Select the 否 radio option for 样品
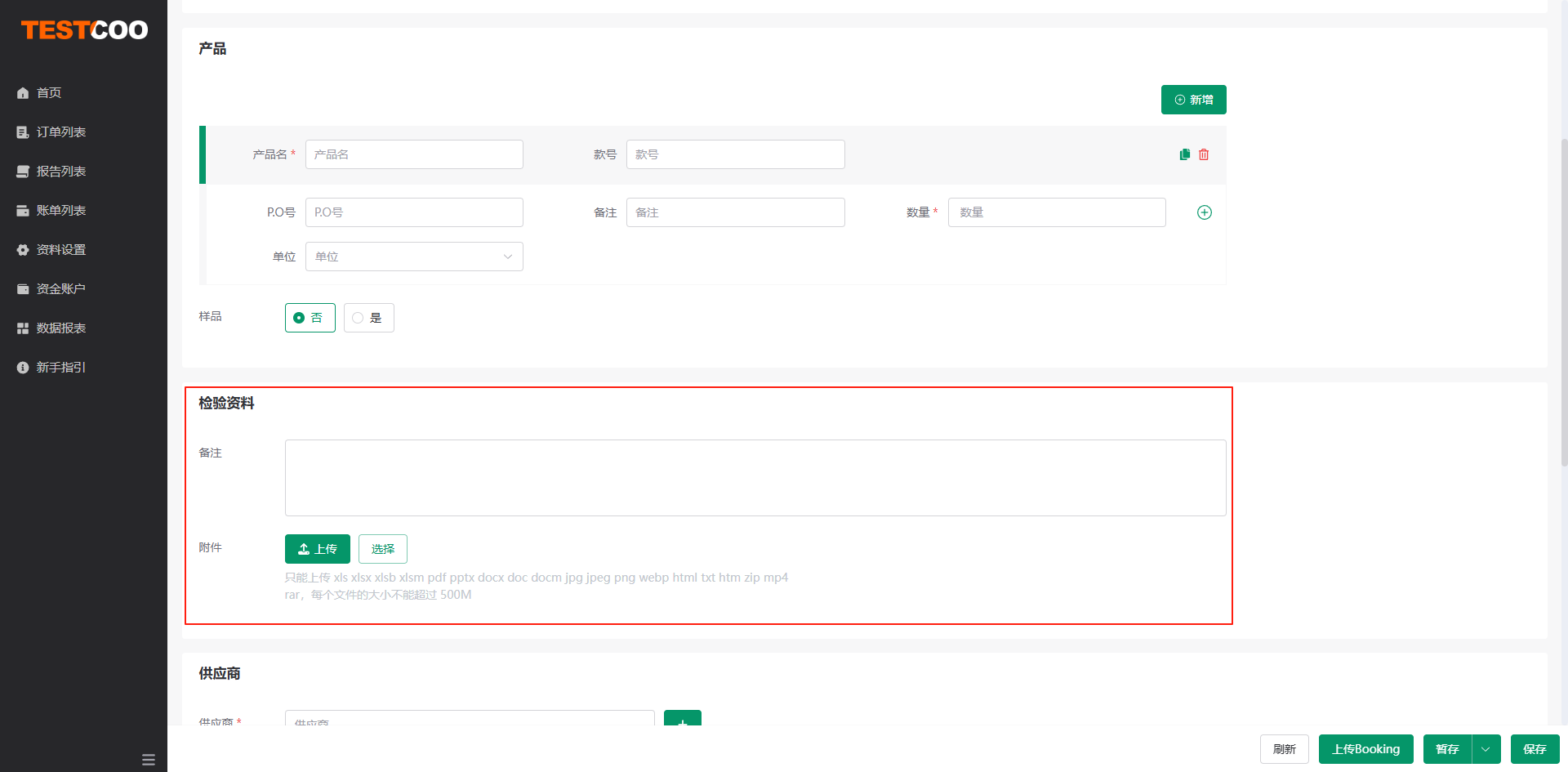Viewport: 1568px width, 772px height. click(310, 318)
